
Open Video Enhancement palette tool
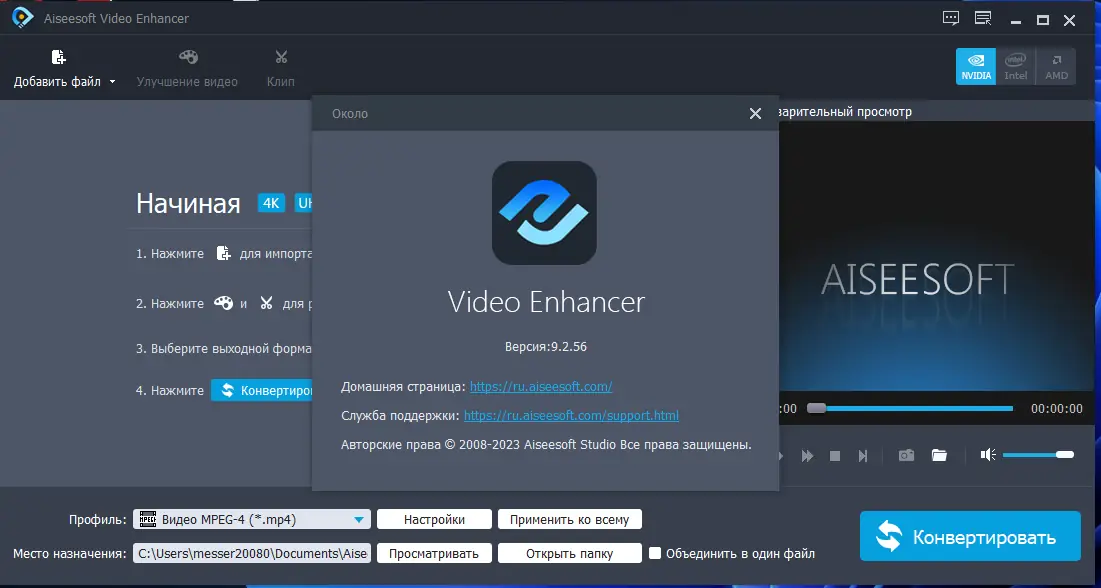pos(188,57)
